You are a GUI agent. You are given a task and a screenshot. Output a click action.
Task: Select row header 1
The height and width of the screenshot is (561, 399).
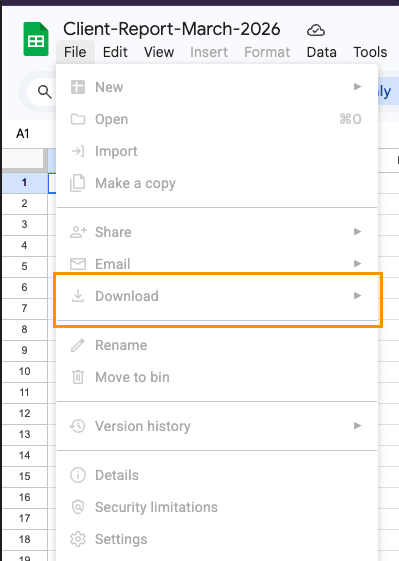24,182
